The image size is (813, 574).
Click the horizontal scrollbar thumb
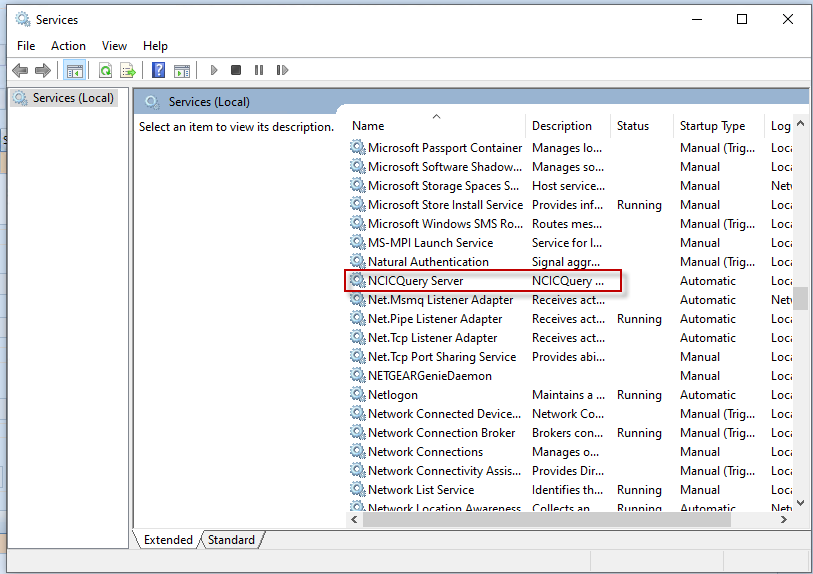546,520
